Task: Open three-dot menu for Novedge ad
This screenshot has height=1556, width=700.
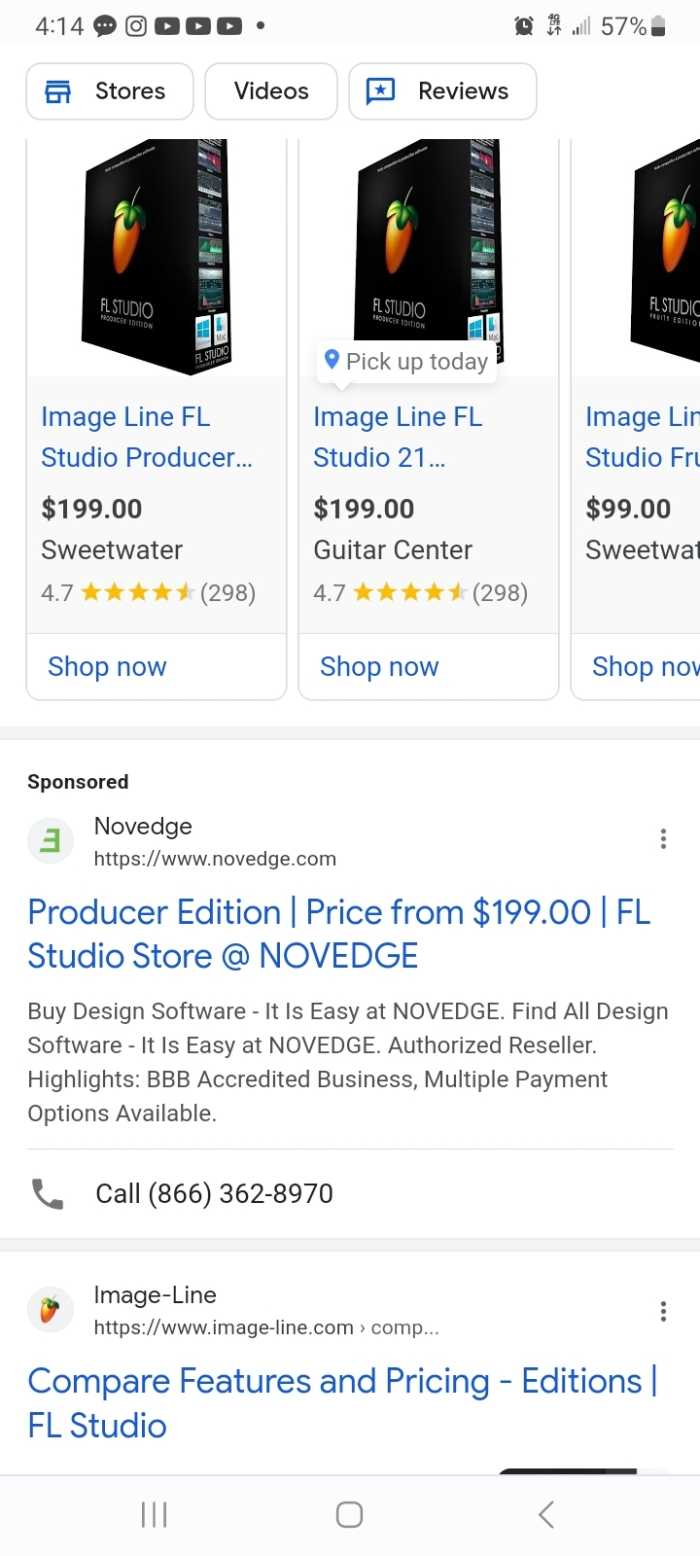Action: coord(663,838)
